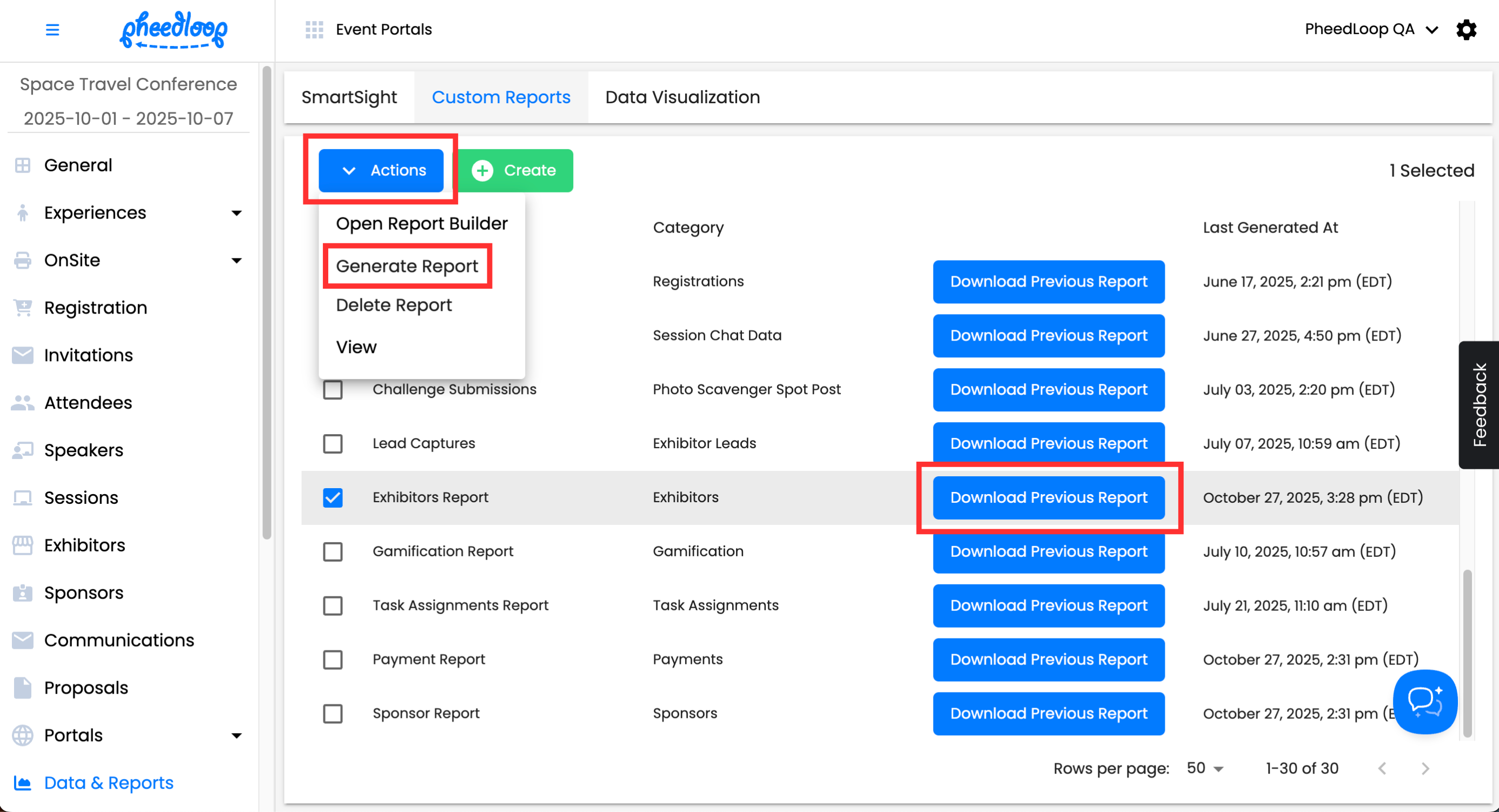
Task: Switch to the Data Visualization tab
Action: pos(682,97)
